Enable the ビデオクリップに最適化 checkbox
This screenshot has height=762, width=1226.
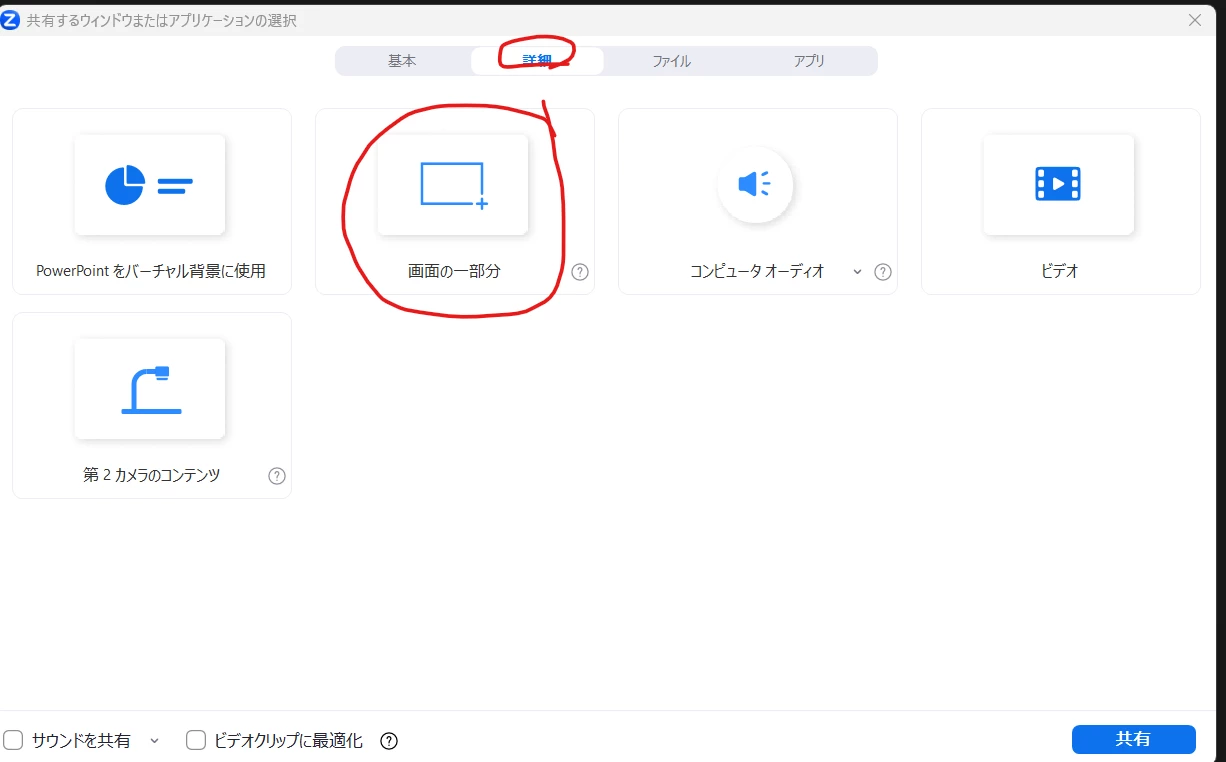[x=196, y=741]
